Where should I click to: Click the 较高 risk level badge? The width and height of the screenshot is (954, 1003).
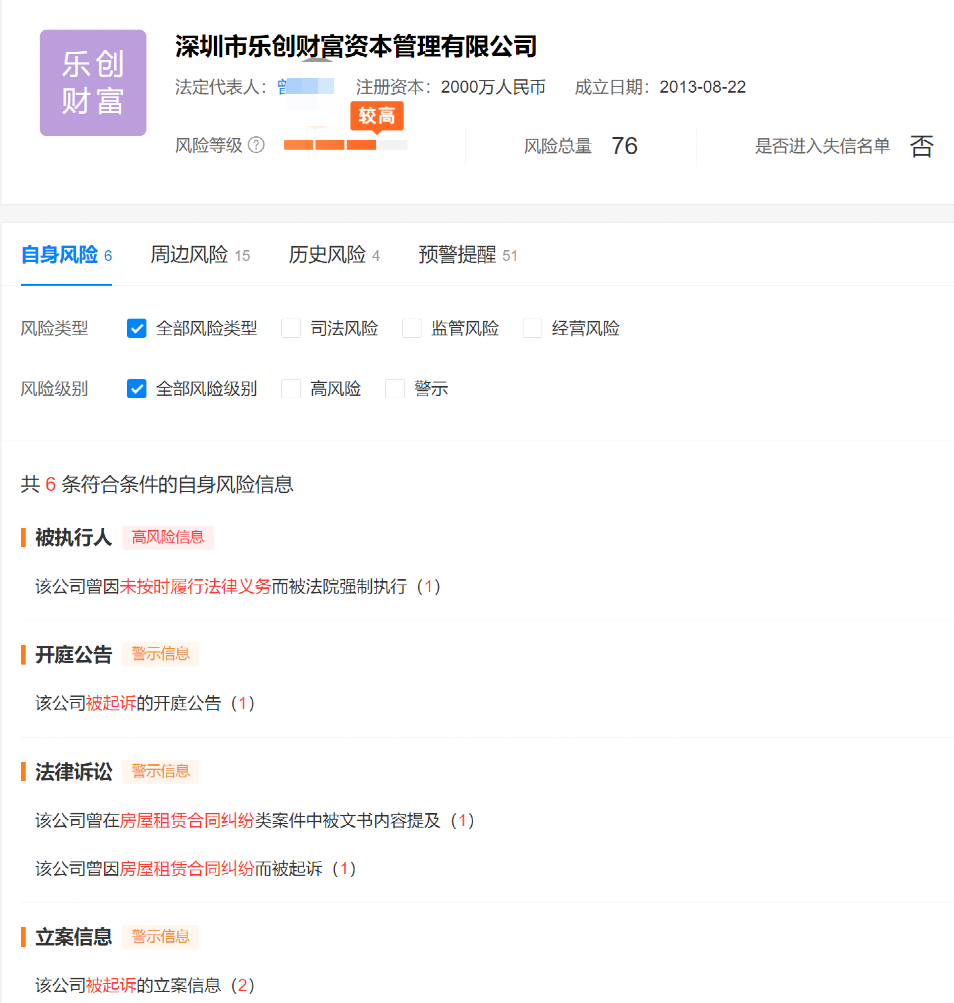pos(377,116)
